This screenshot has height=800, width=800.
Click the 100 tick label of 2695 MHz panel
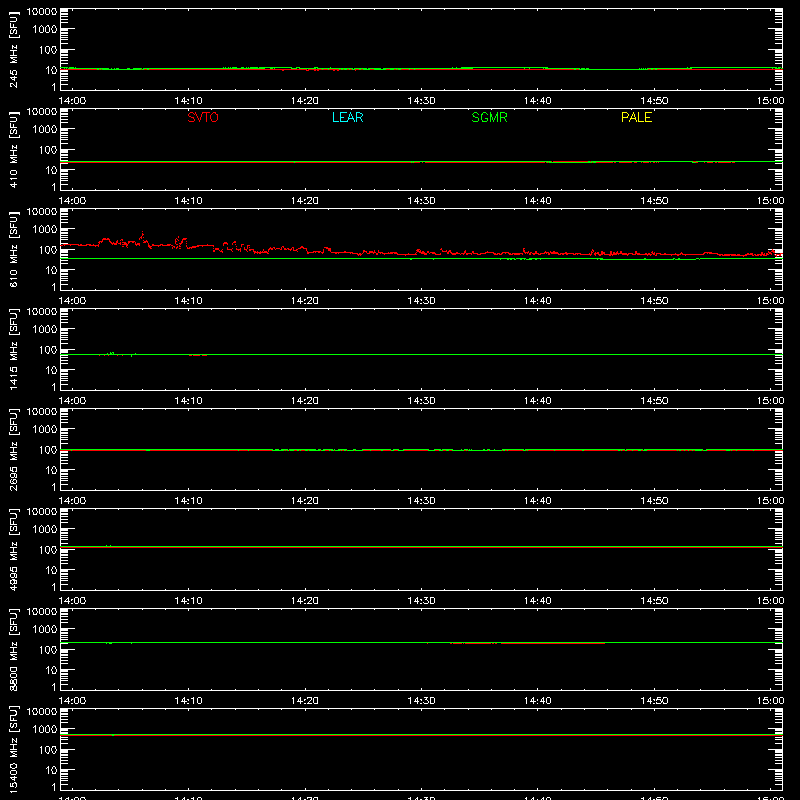tap(48, 449)
